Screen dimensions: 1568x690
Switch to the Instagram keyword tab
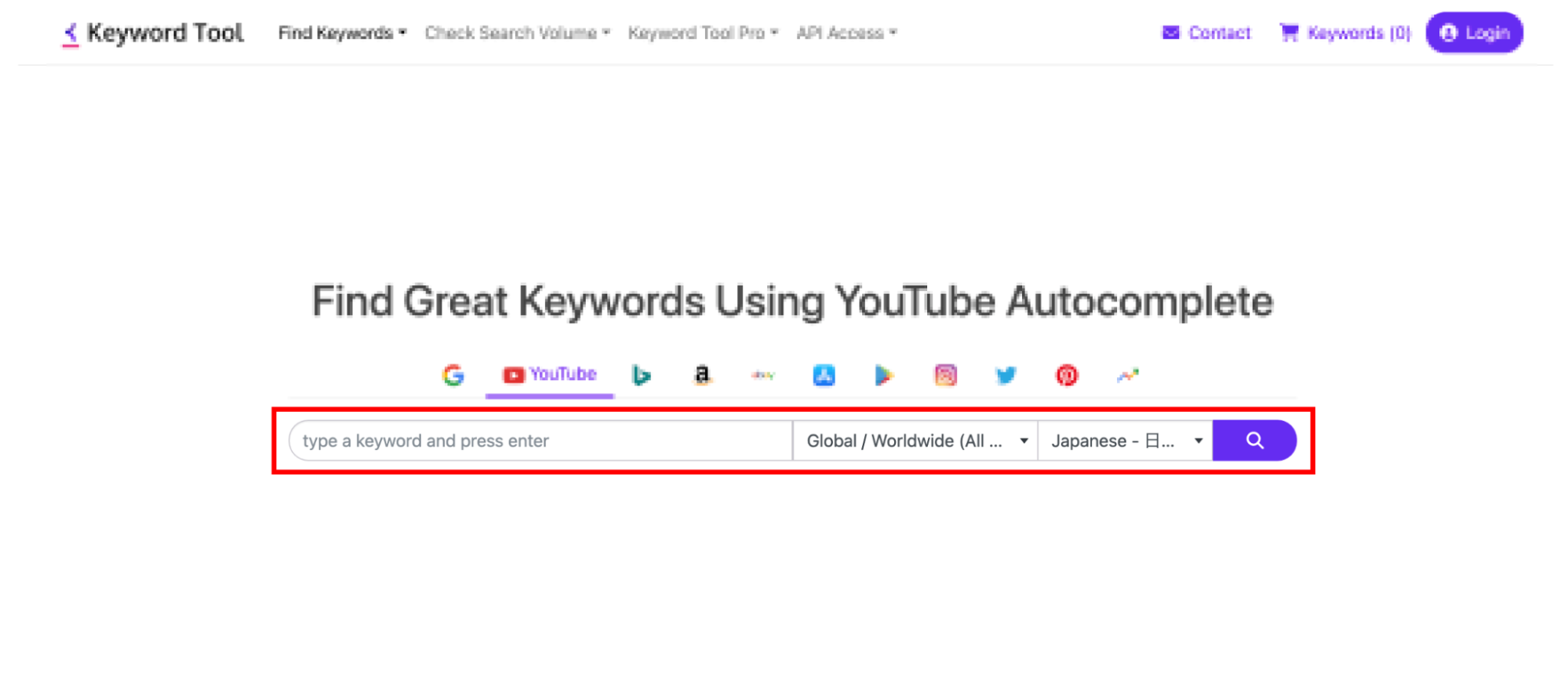(x=945, y=376)
